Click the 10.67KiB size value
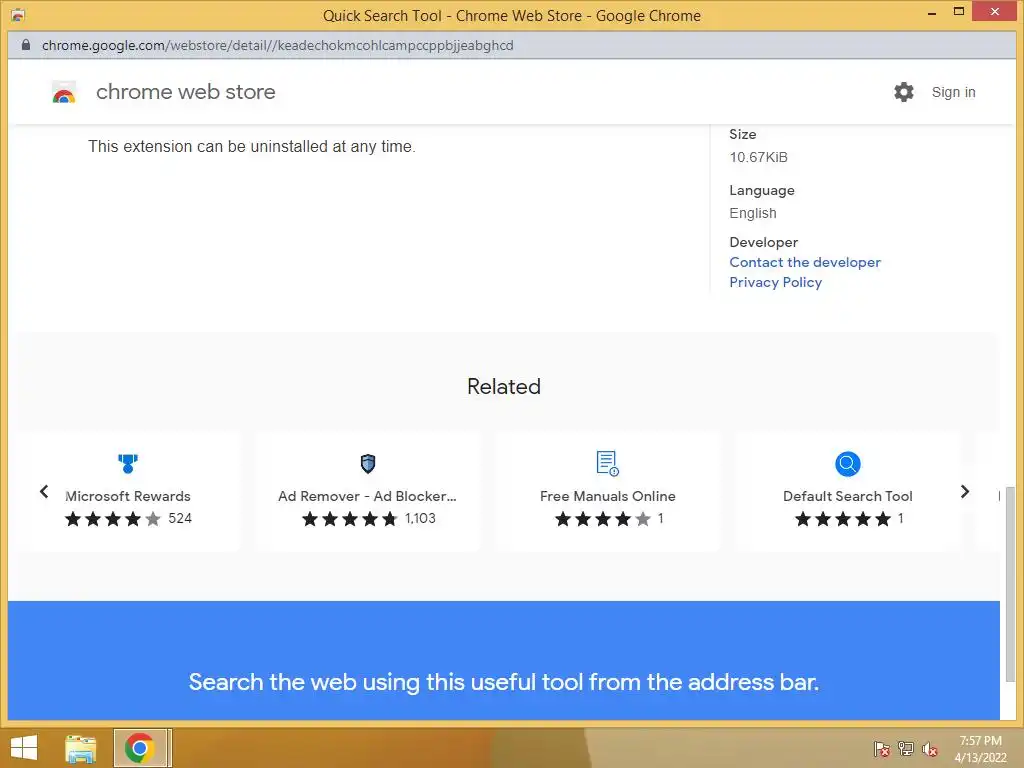 [x=758, y=157]
